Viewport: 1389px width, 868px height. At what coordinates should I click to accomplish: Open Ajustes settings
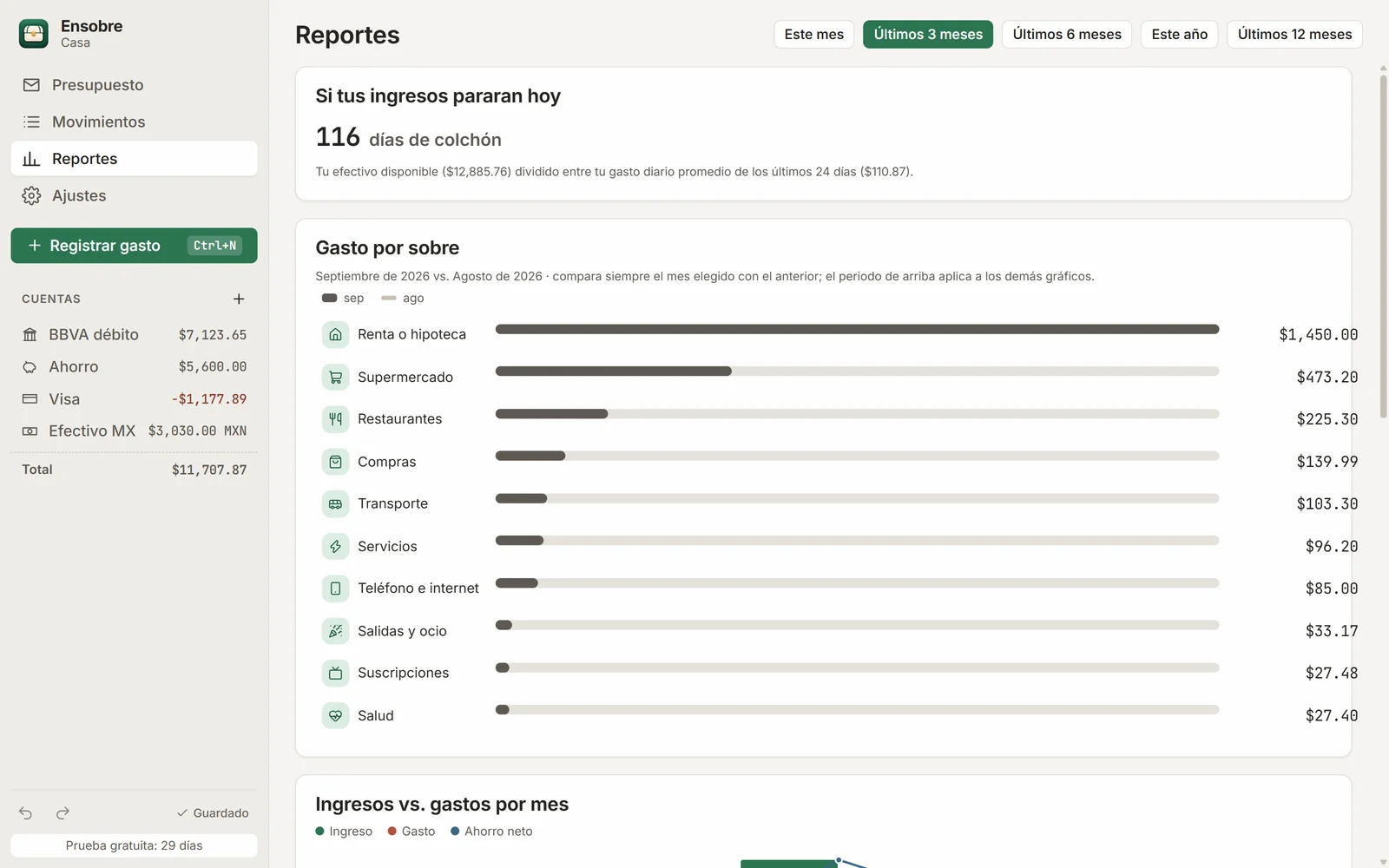(134, 195)
